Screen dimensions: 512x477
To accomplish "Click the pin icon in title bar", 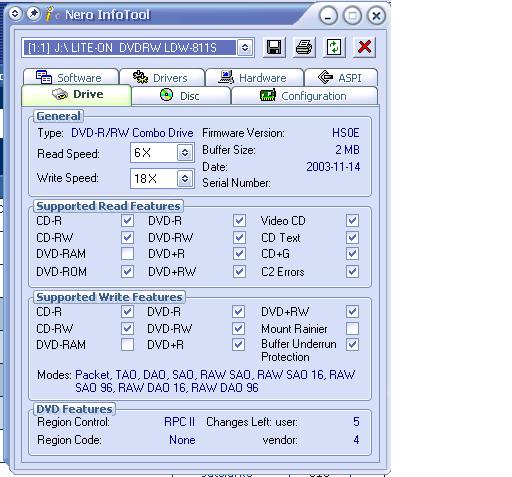I will [x=33, y=14].
